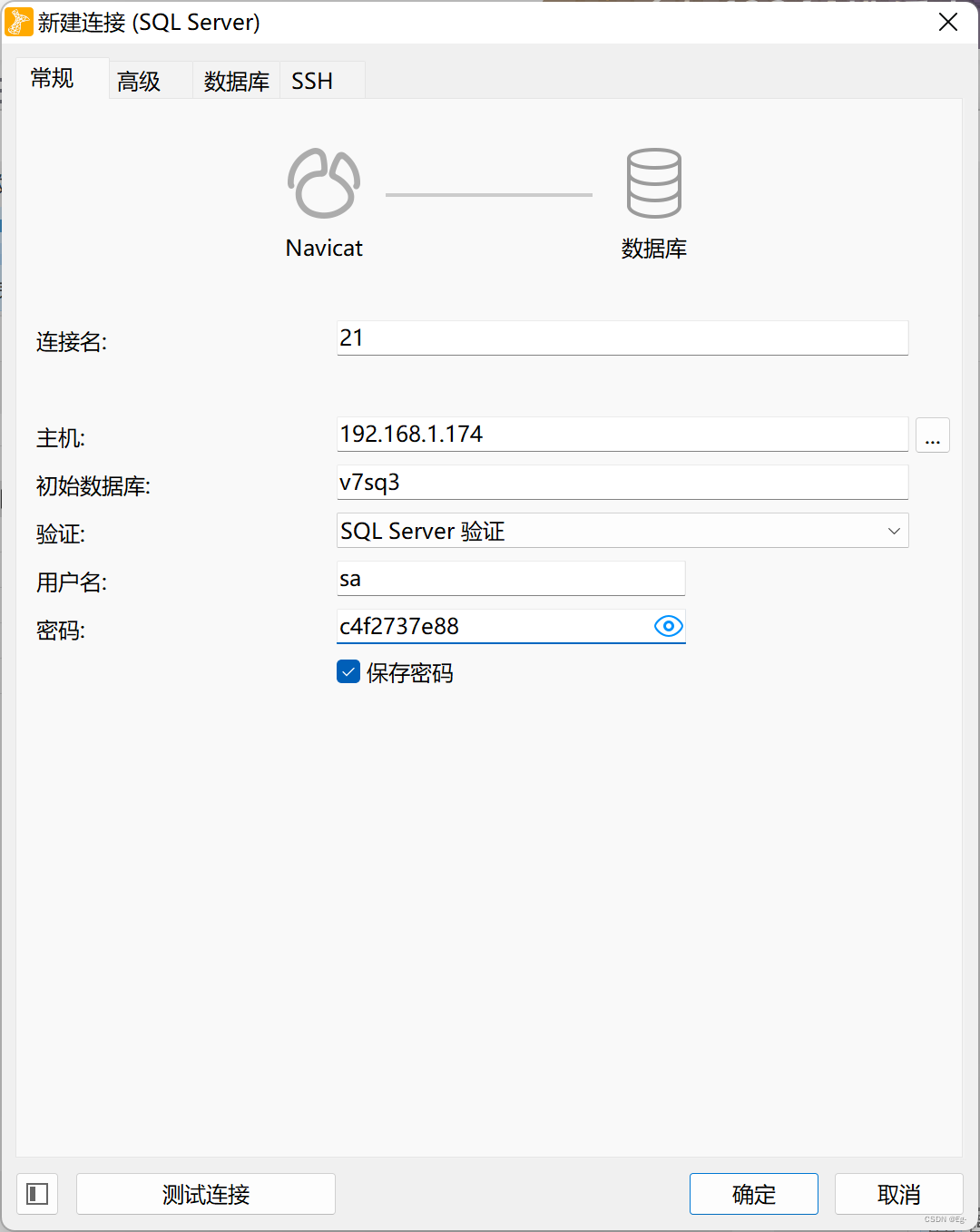Click the 初始数据库 input field

point(622,482)
